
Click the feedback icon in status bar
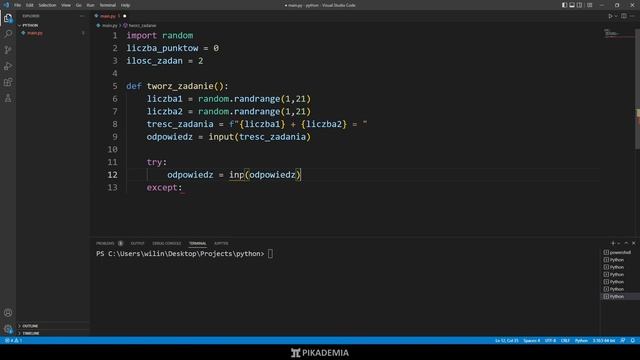[x=622, y=340]
